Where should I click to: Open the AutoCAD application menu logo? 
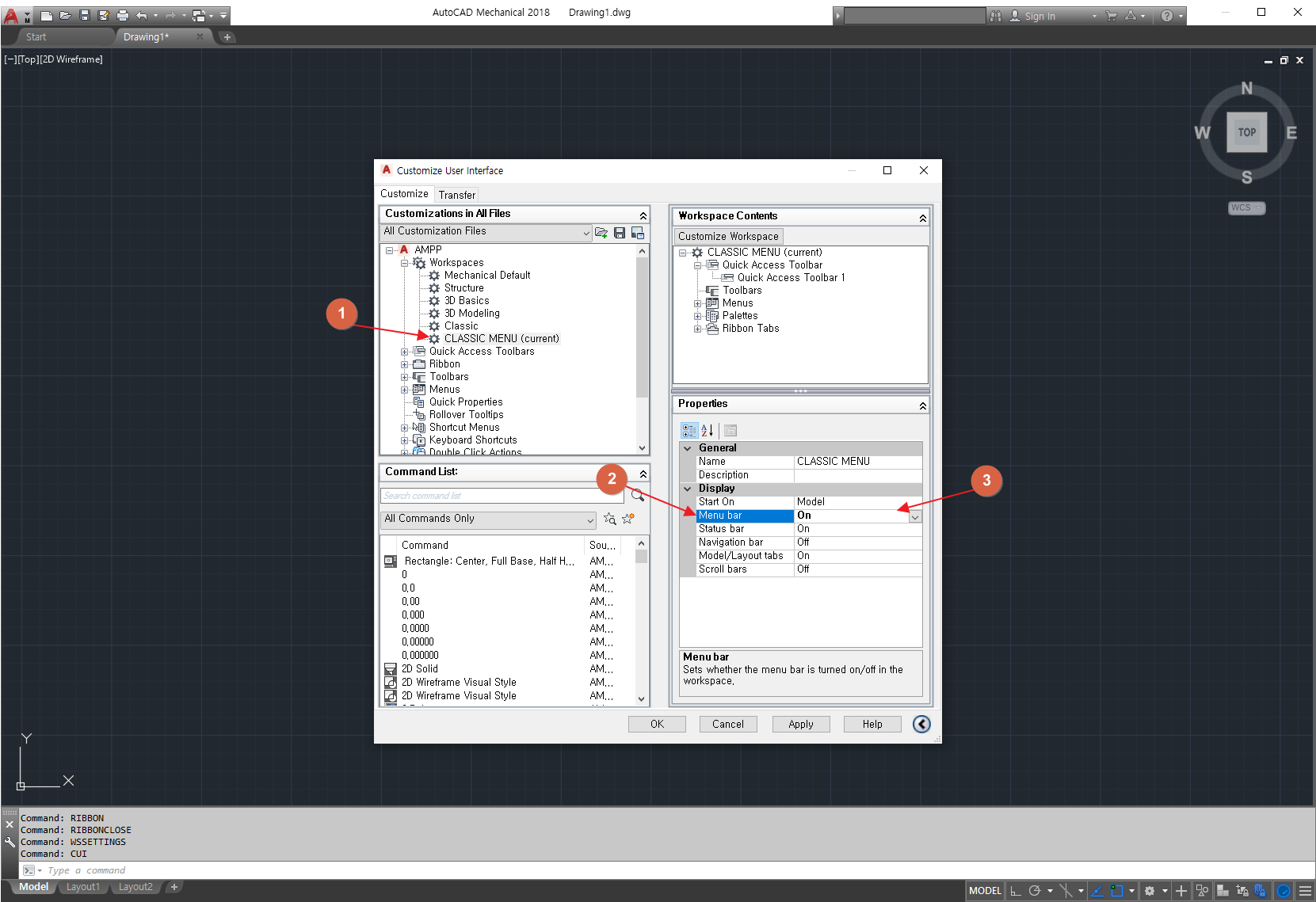[11, 15]
